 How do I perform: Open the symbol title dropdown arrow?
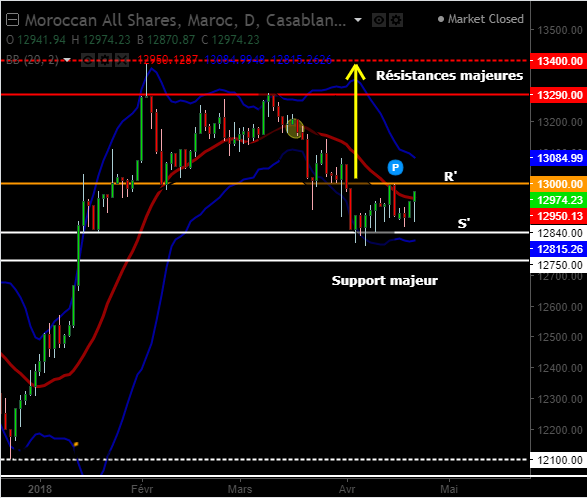point(358,20)
